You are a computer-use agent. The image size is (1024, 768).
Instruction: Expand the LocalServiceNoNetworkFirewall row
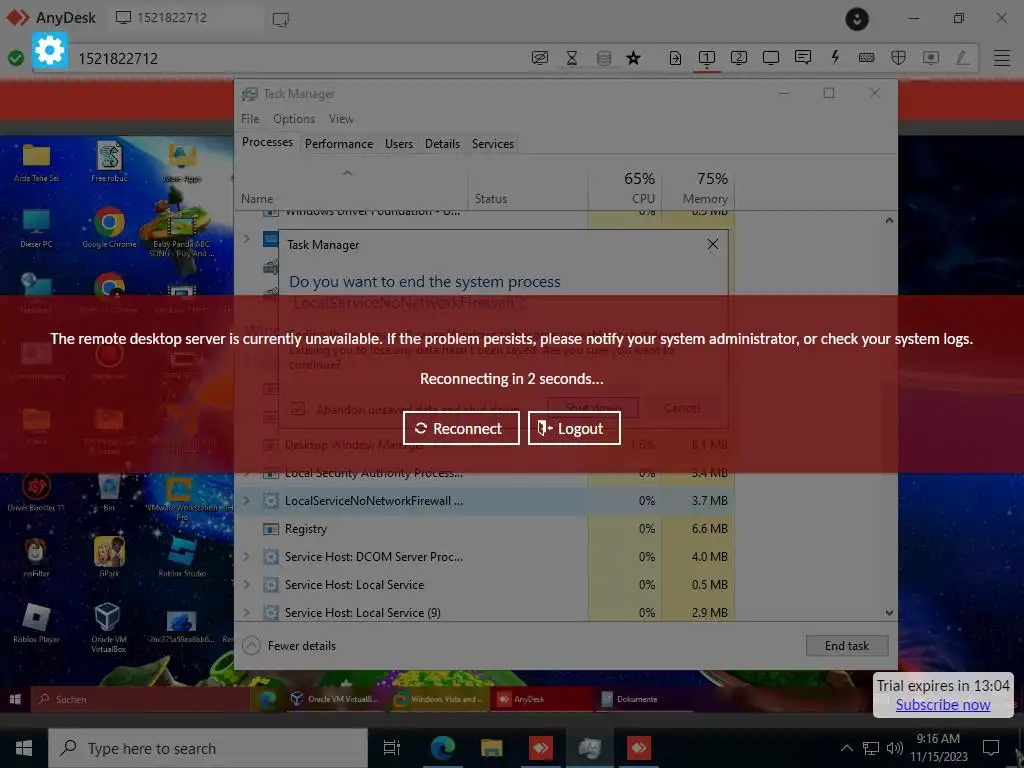(x=247, y=501)
